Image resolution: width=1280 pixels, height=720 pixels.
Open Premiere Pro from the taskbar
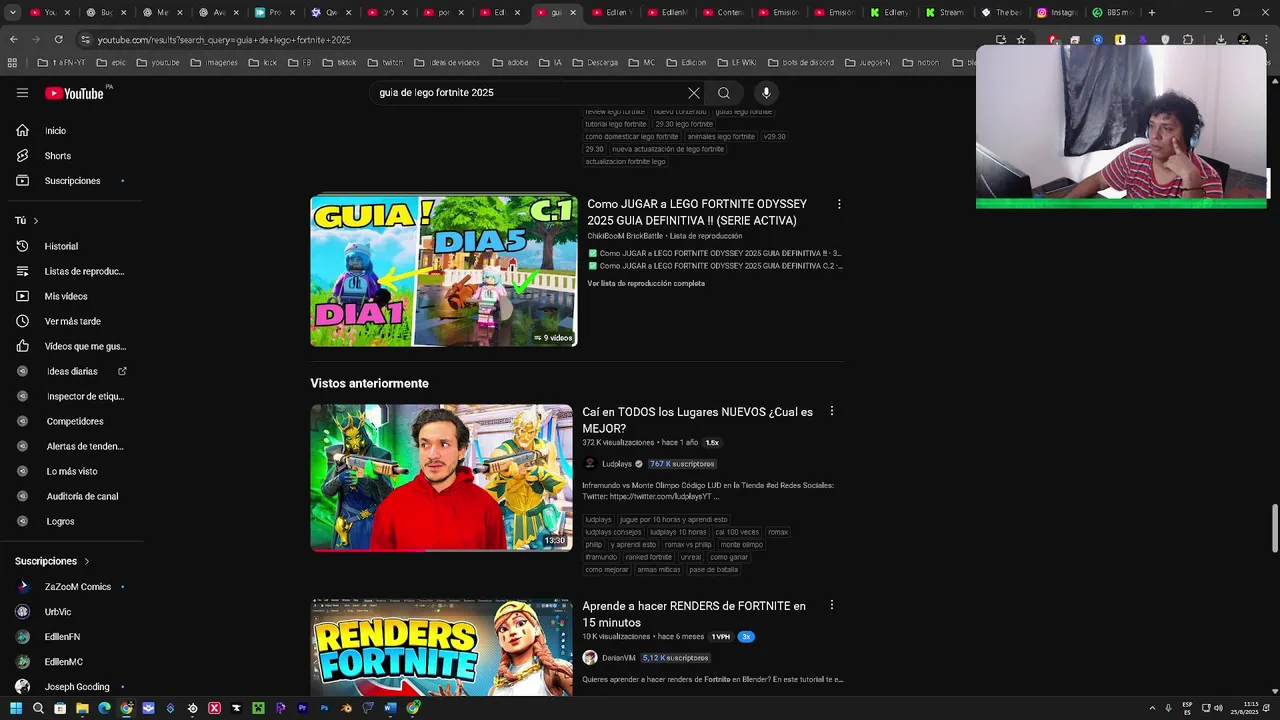point(302,708)
